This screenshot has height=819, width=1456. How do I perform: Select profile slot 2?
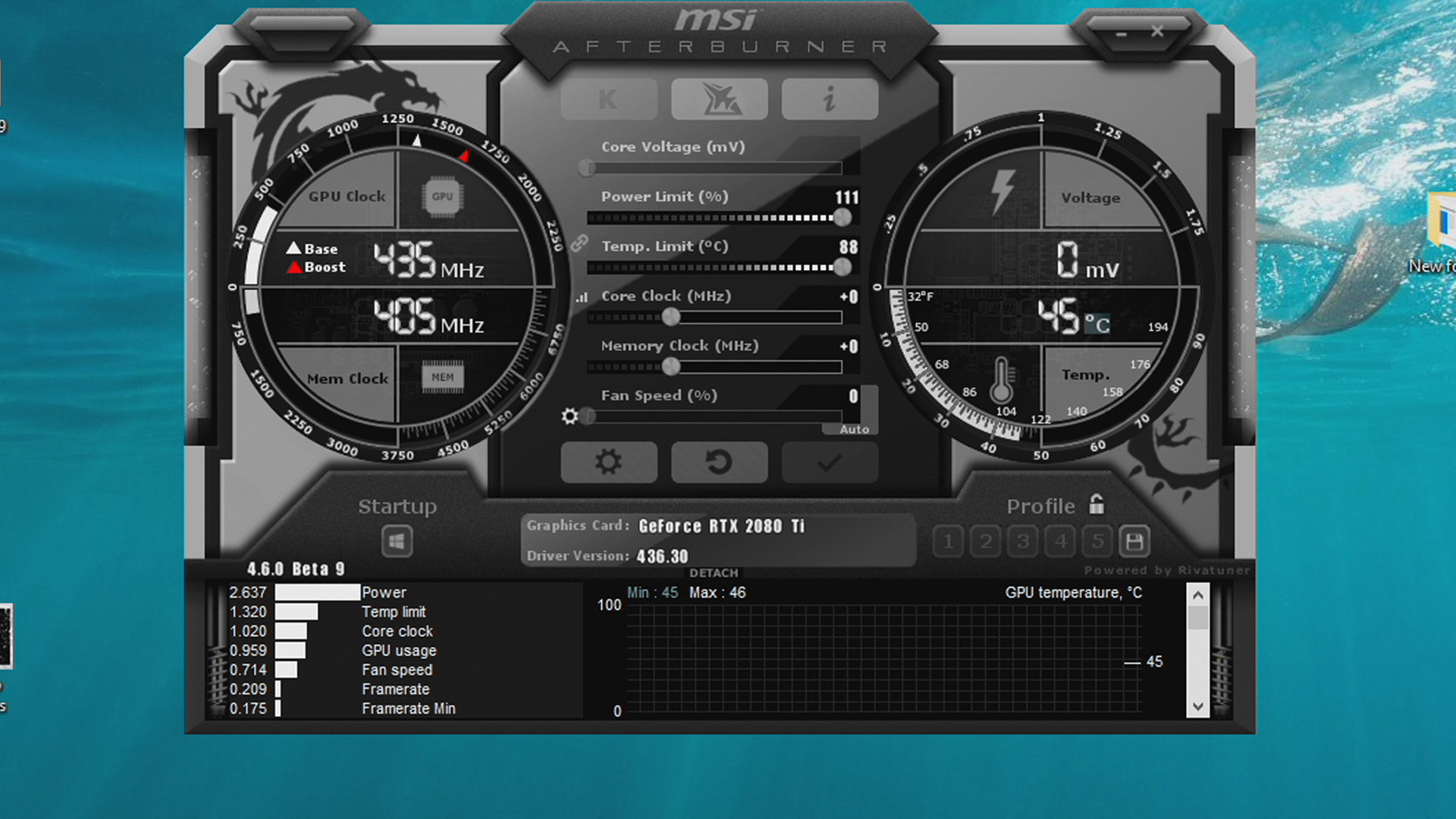tap(986, 541)
